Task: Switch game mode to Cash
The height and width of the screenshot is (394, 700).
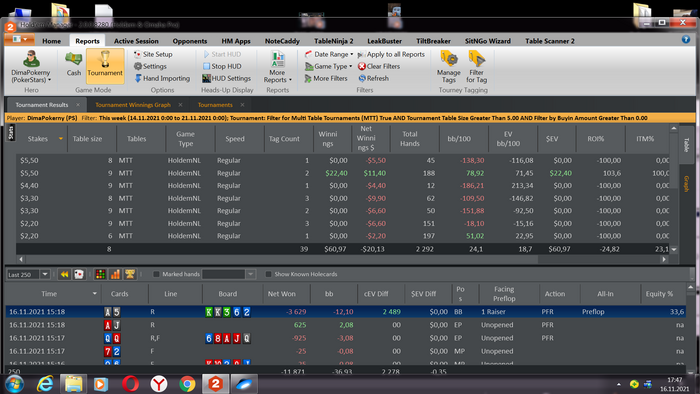Action: click(74, 64)
